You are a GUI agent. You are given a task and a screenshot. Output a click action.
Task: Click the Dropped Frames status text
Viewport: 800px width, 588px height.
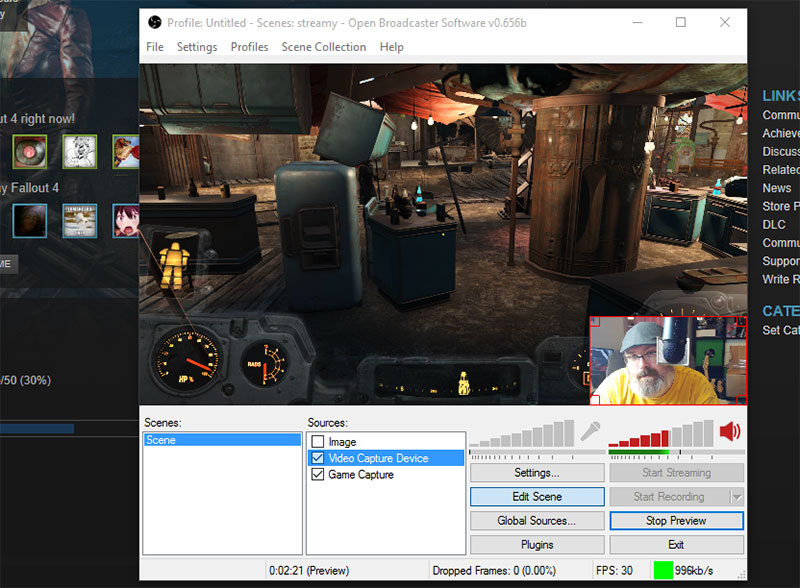pyautogui.click(x=494, y=570)
